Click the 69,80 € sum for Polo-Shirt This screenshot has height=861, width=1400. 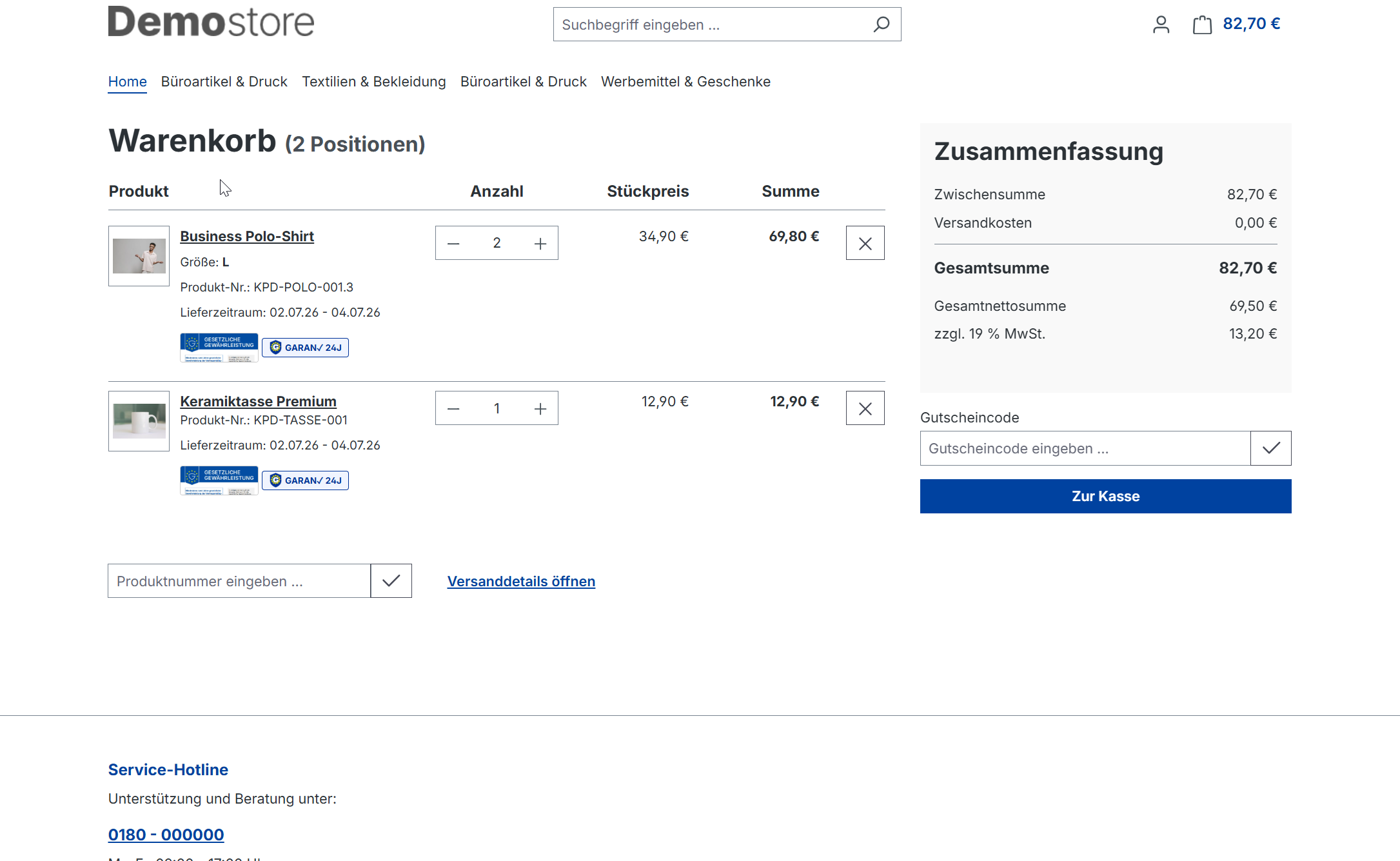(x=794, y=237)
